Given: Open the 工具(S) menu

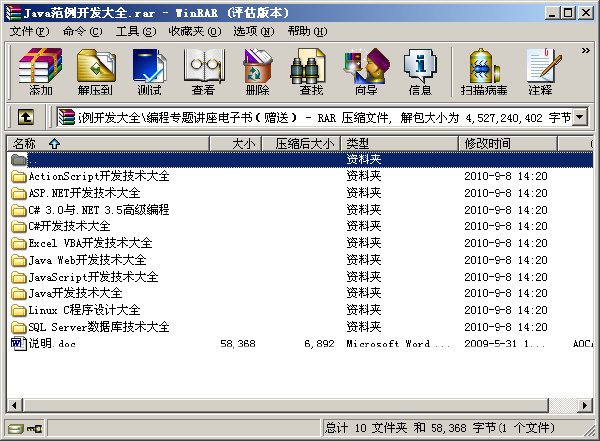Looking at the screenshot, I should tap(136, 31).
